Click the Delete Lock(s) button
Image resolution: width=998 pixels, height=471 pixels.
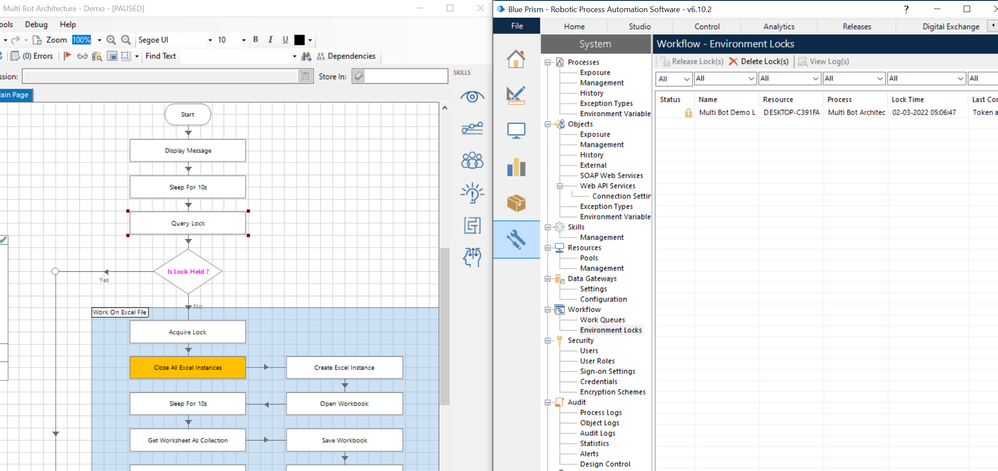pos(759,62)
